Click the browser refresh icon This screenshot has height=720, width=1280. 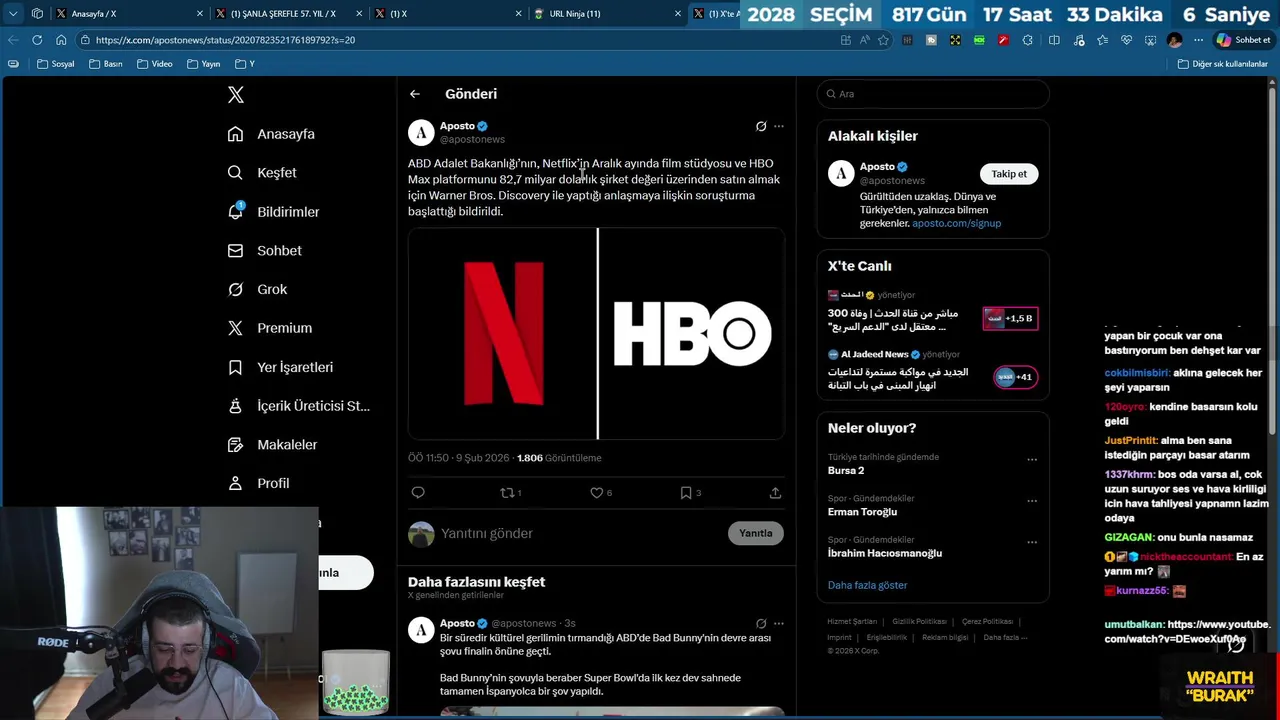(x=37, y=40)
